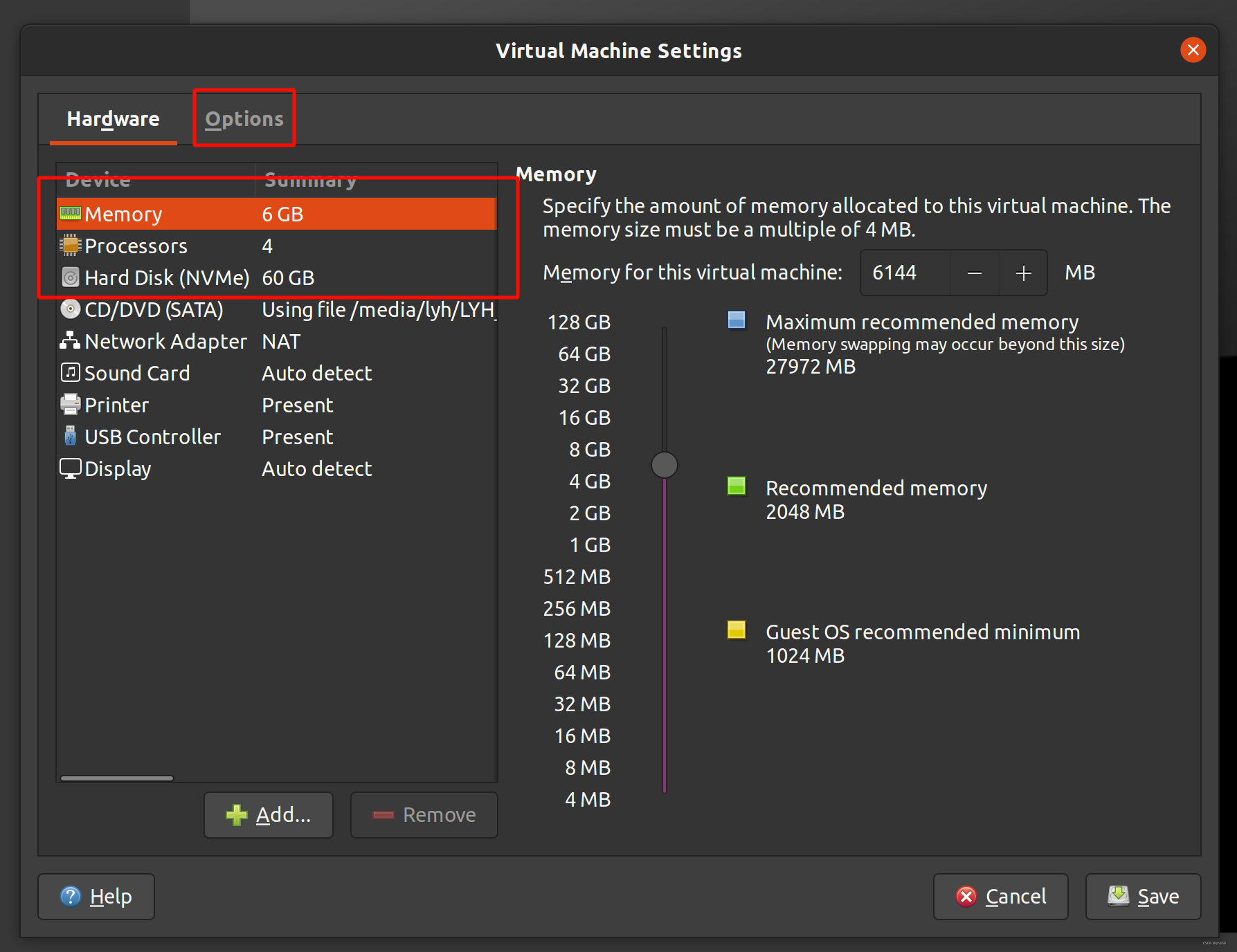This screenshot has width=1237, height=952.
Task: Click the Processors CPU icon
Action: pyautogui.click(x=71, y=245)
